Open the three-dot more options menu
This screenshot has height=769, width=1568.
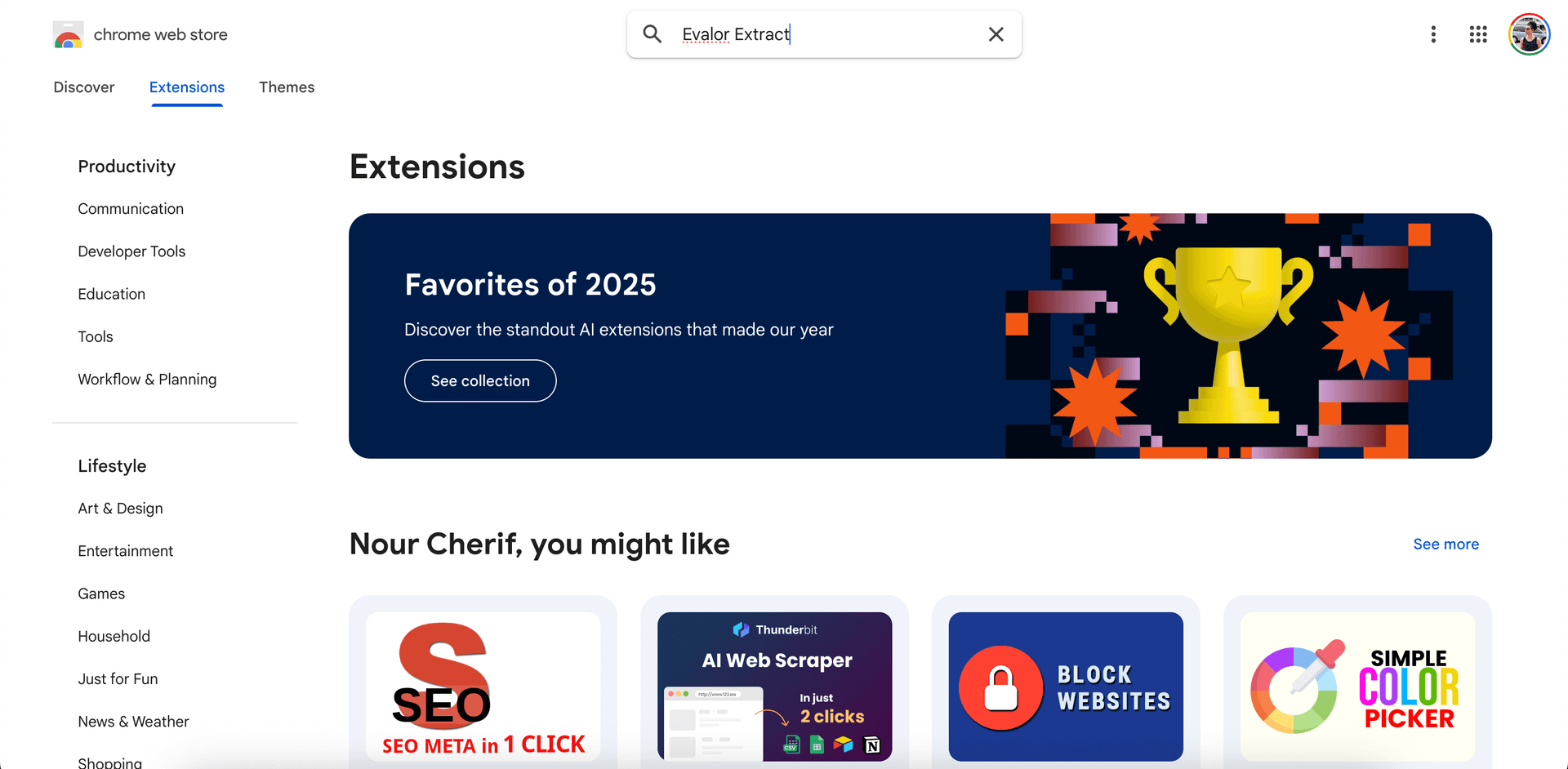pyautogui.click(x=1433, y=34)
